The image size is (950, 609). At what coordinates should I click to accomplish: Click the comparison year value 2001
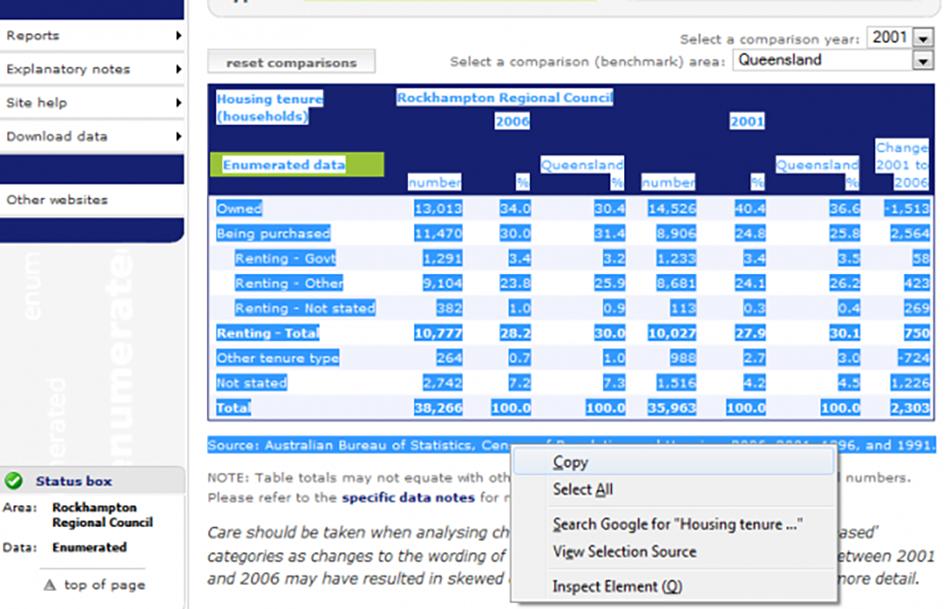[889, 38]
